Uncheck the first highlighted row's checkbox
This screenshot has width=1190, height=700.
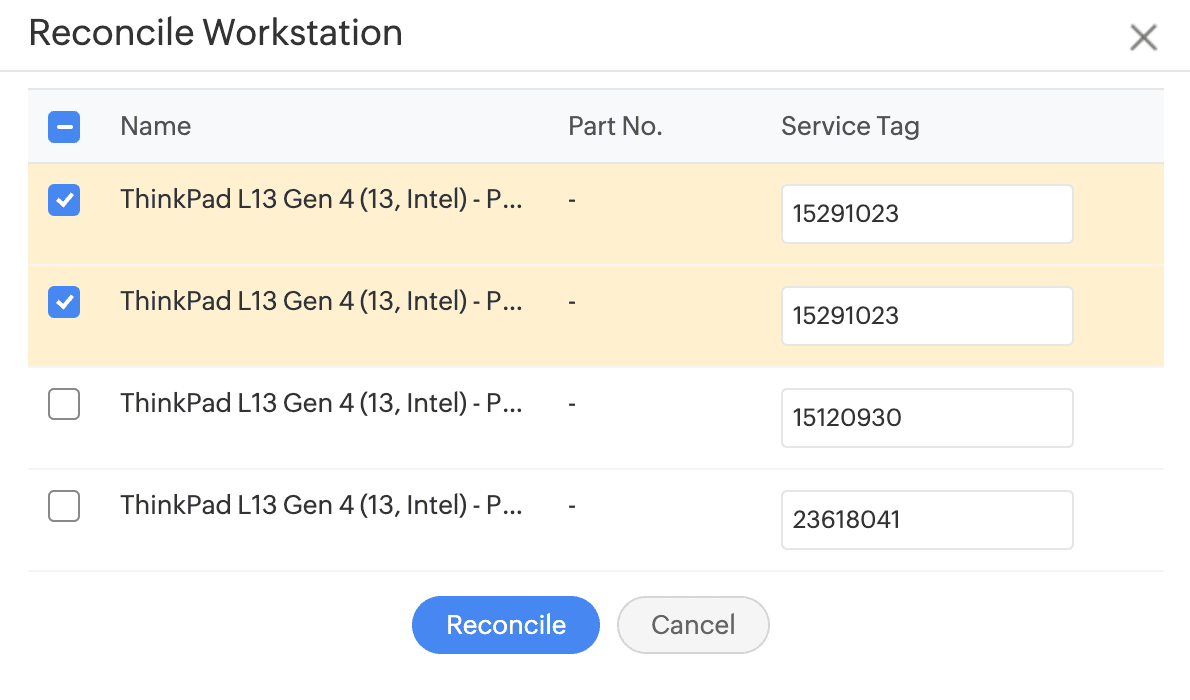click(x=64, y=200)
